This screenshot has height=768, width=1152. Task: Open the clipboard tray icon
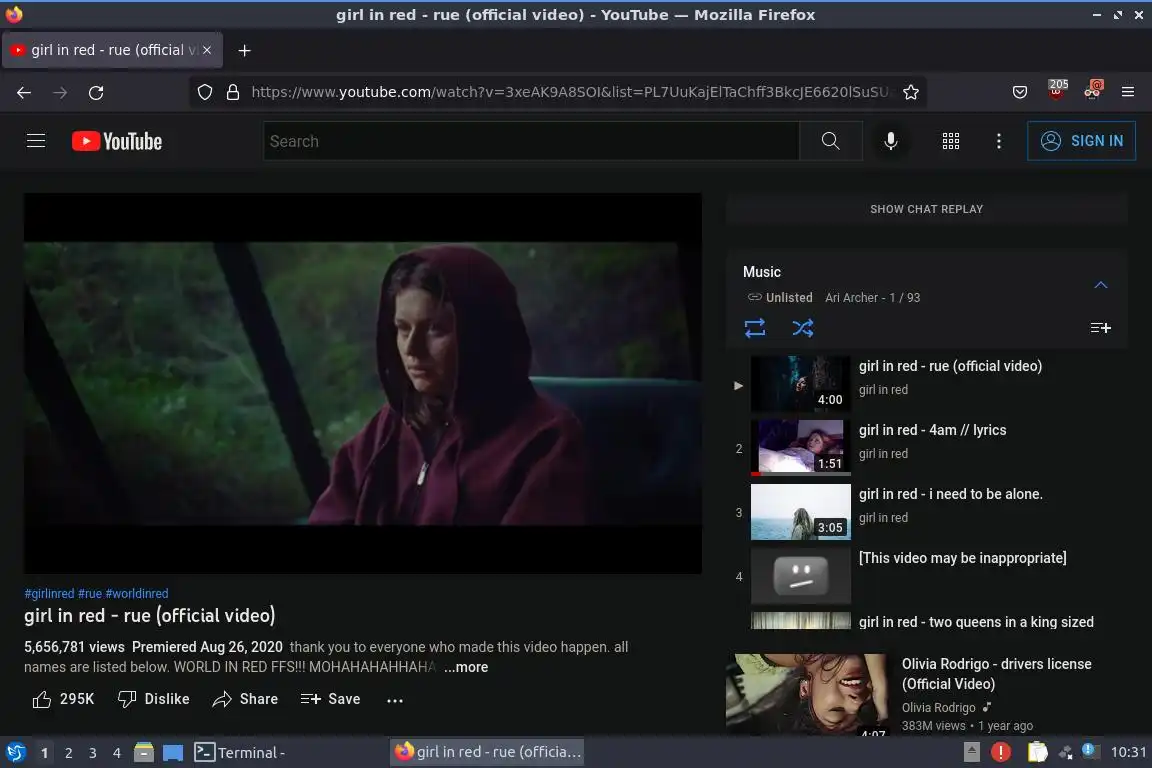tap(1037, 752)
